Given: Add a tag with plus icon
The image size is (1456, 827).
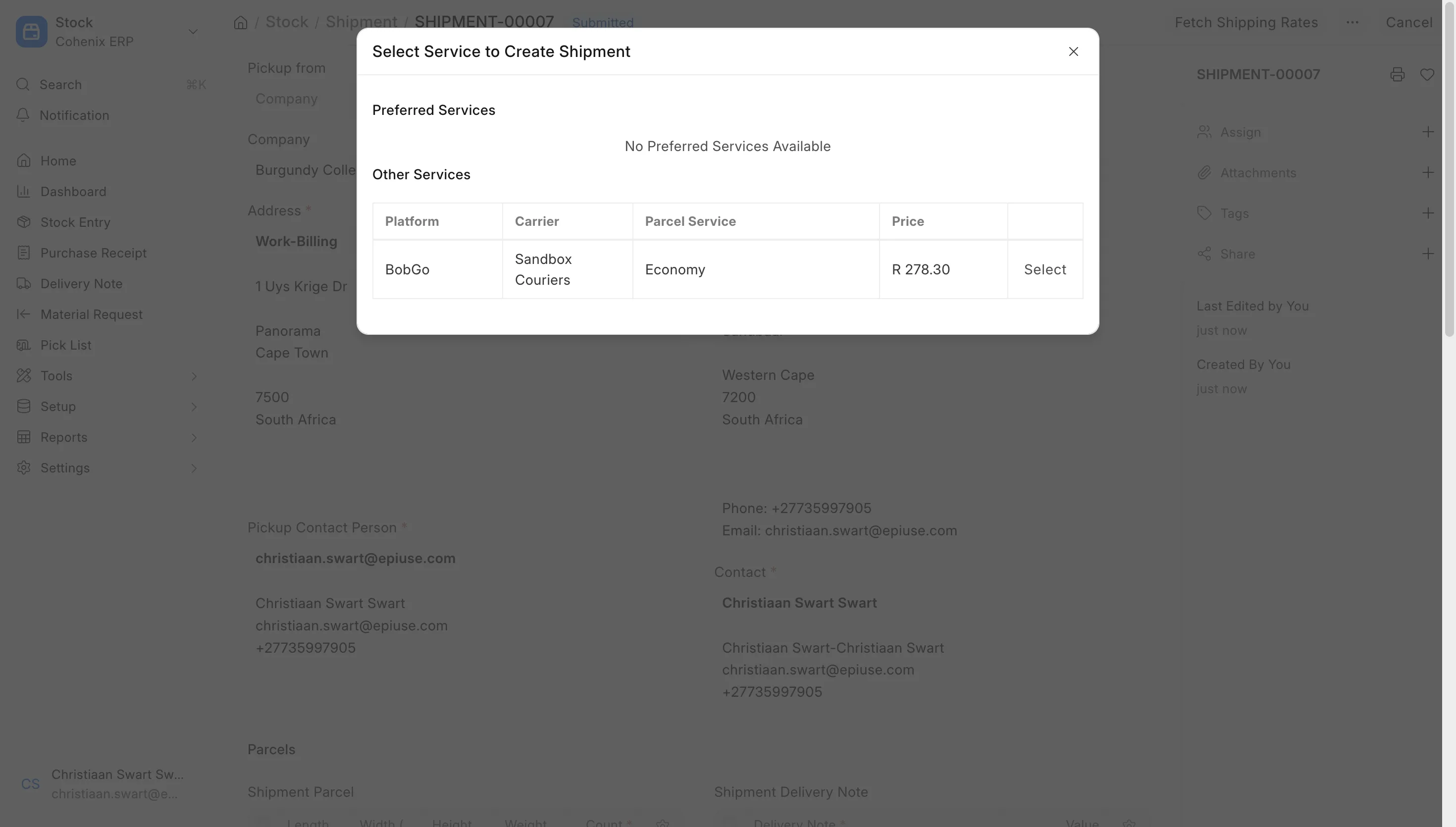Looking at the screenshot, I should [1428, 213].
